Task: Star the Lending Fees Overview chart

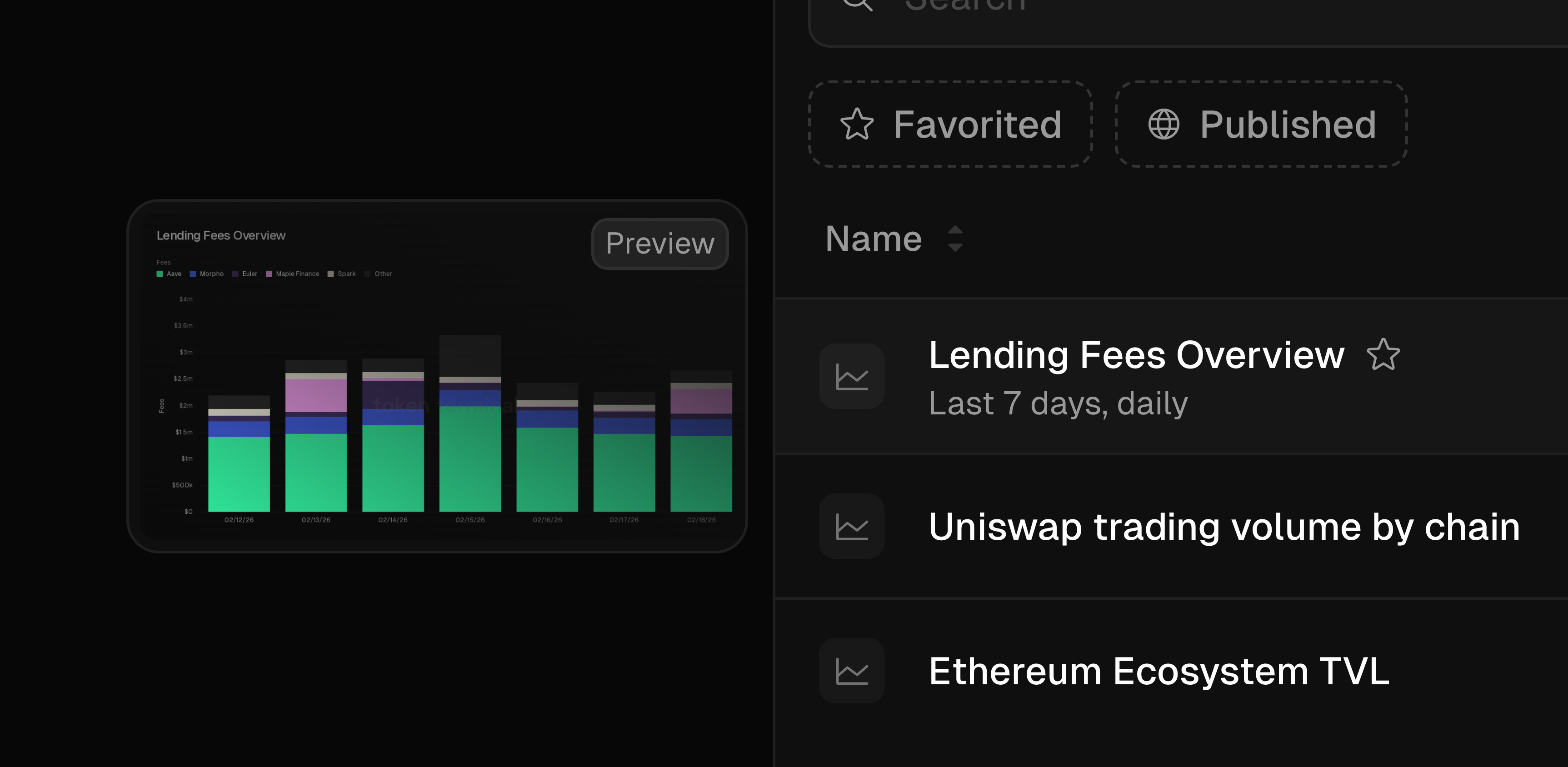Action: tap(1383, 355)
